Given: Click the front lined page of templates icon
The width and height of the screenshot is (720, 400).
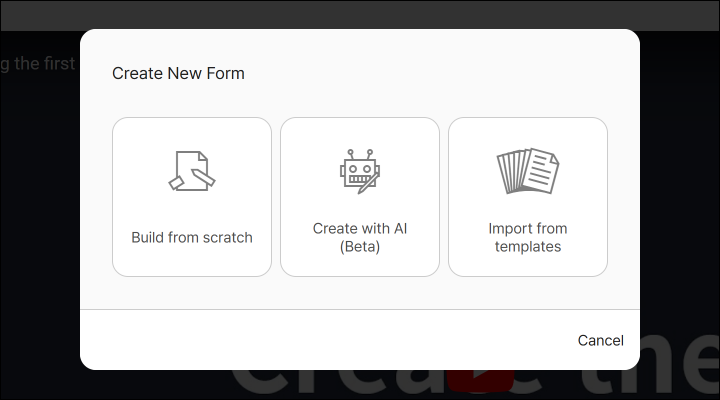Looking at the screenshot, I should [x=541, y=170].
